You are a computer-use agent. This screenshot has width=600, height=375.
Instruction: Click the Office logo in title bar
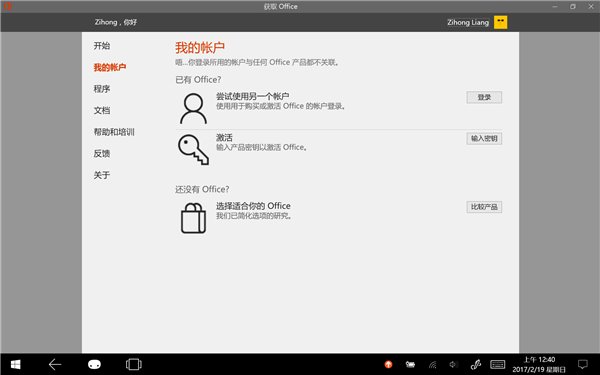[x=7, y=7]
